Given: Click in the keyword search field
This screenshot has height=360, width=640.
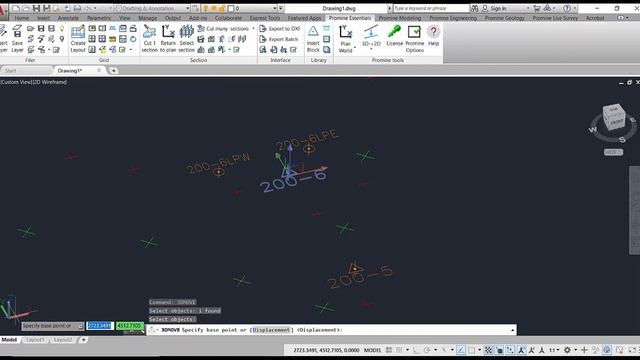Looking at the screenshot, I should (x=430, y=8).
